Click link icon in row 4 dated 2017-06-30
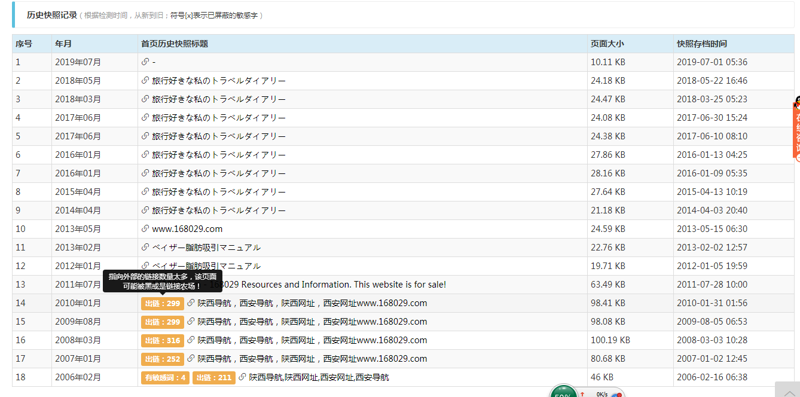 pos(145,117)
